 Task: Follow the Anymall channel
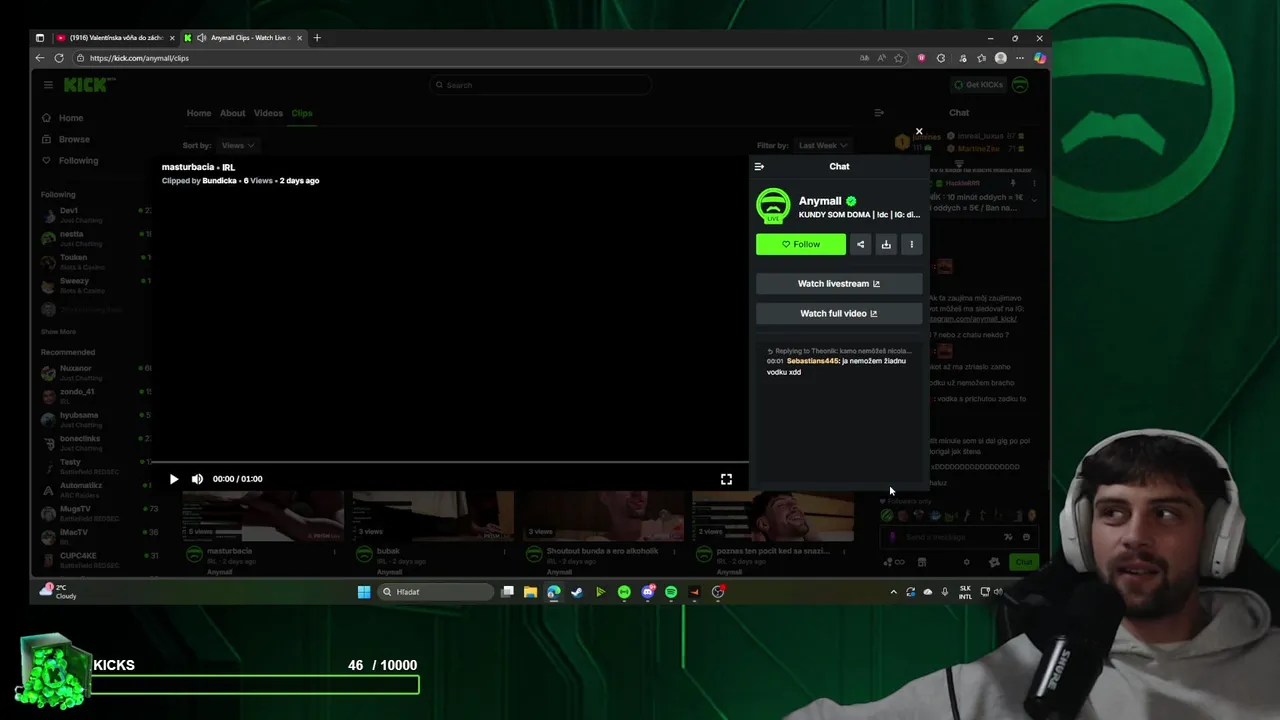800,244
